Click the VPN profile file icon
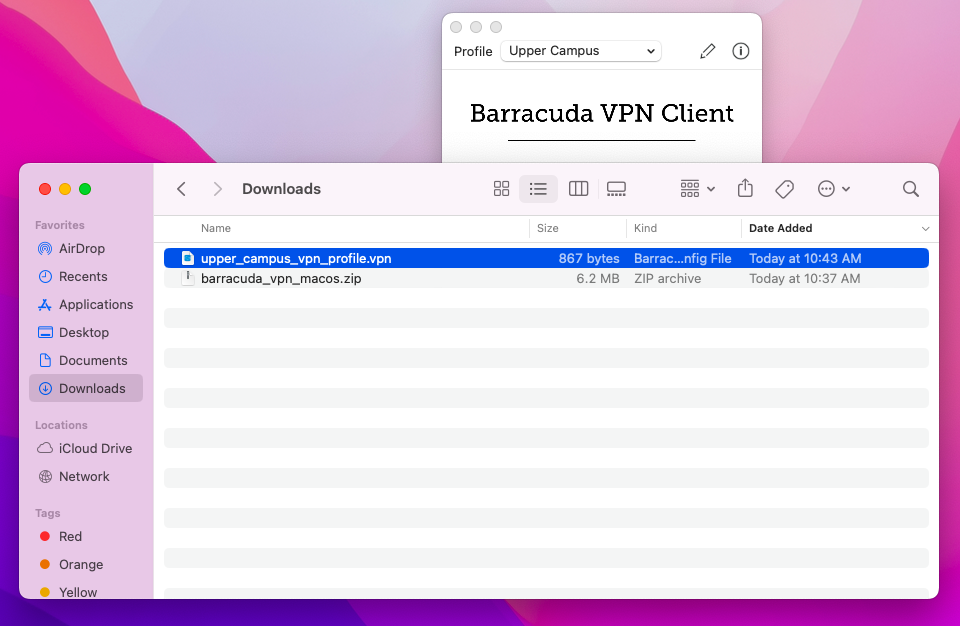 click(x=188, y=258)
